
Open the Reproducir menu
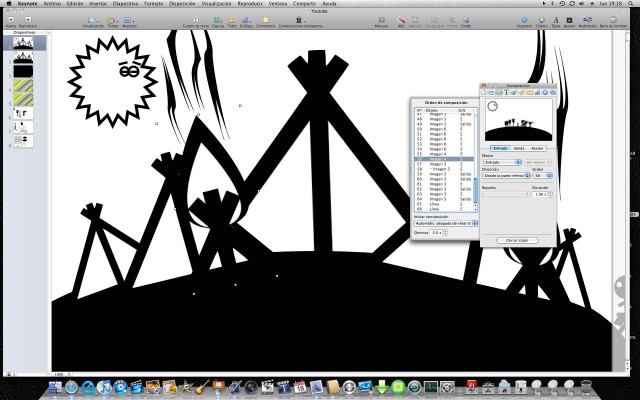[x=250, y=3]
